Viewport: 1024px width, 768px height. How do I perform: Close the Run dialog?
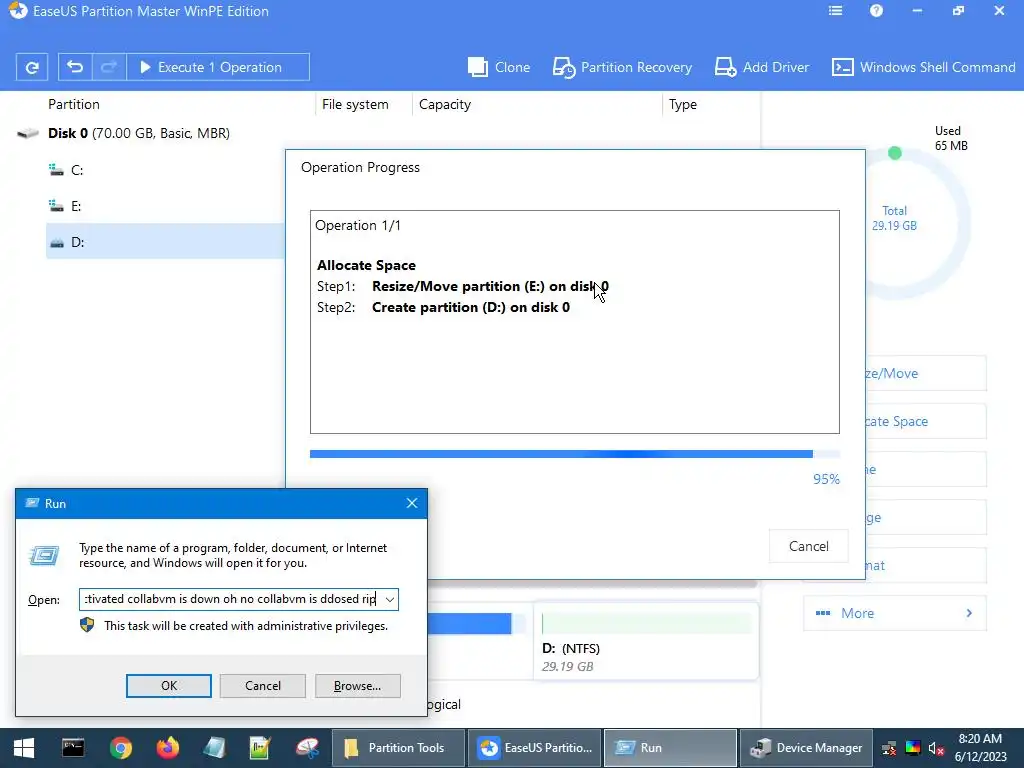coord(412,504)
